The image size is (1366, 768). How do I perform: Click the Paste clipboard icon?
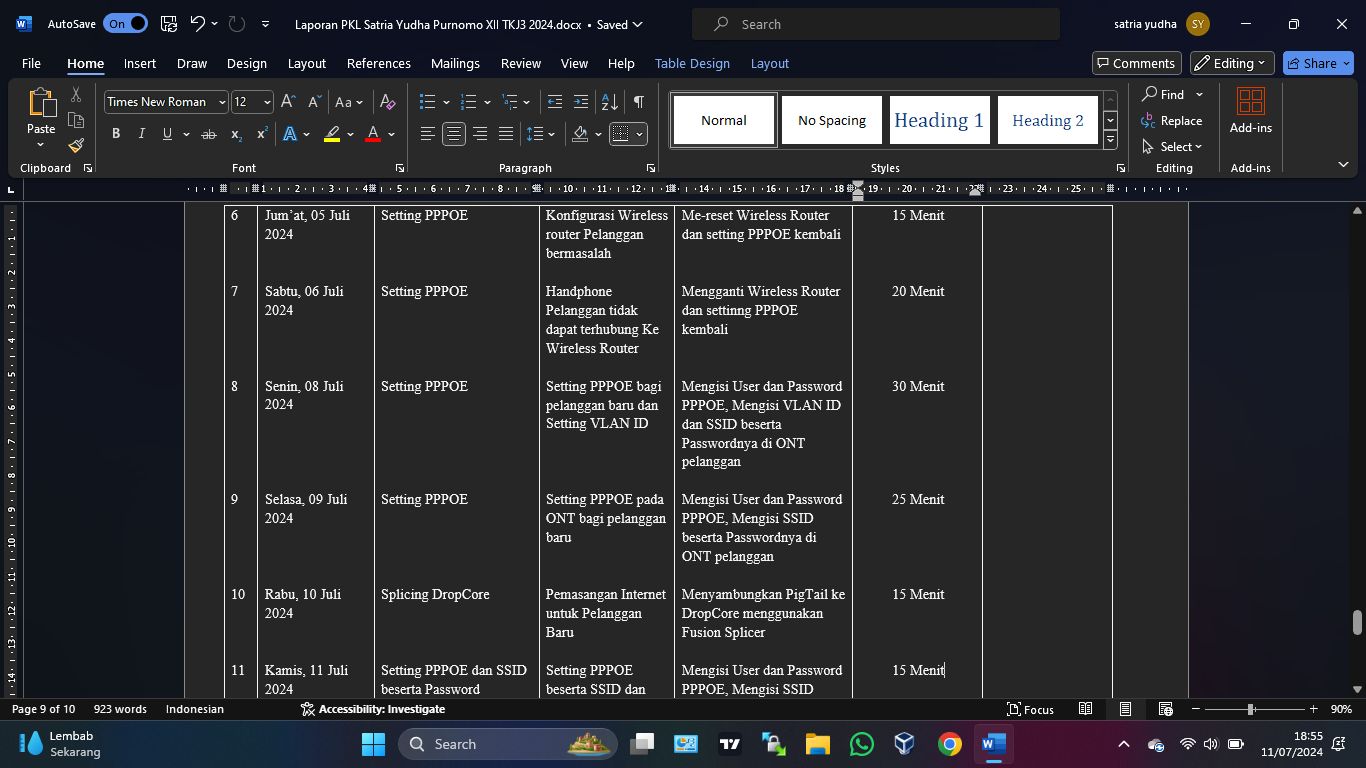[x=41, y=103]
